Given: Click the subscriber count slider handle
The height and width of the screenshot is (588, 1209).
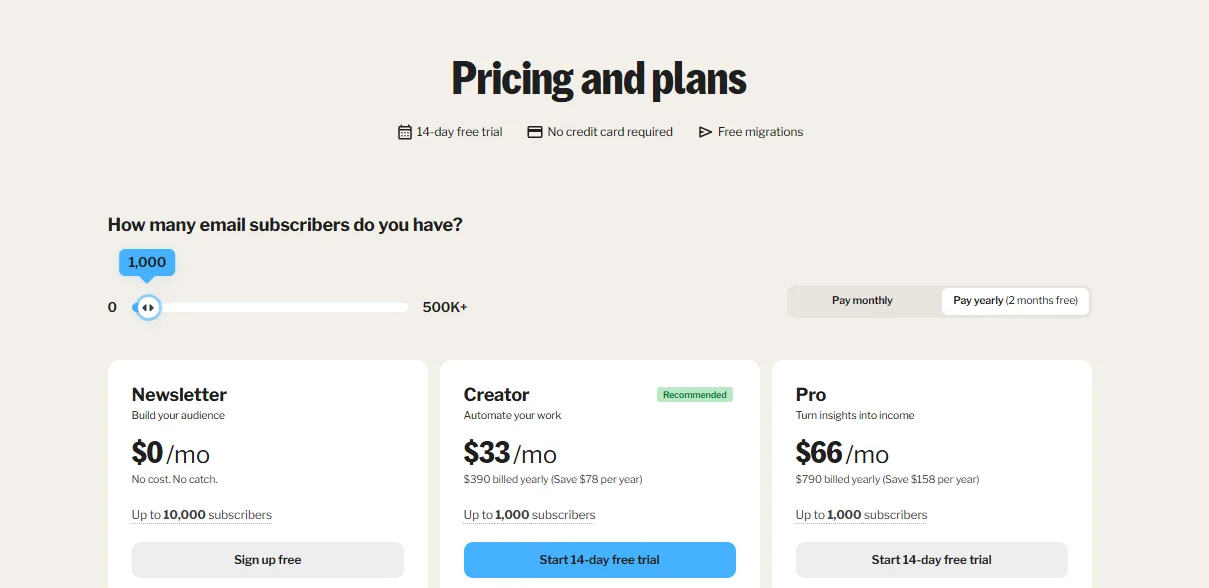Looking at the screenshot, I should pos(147,307).
